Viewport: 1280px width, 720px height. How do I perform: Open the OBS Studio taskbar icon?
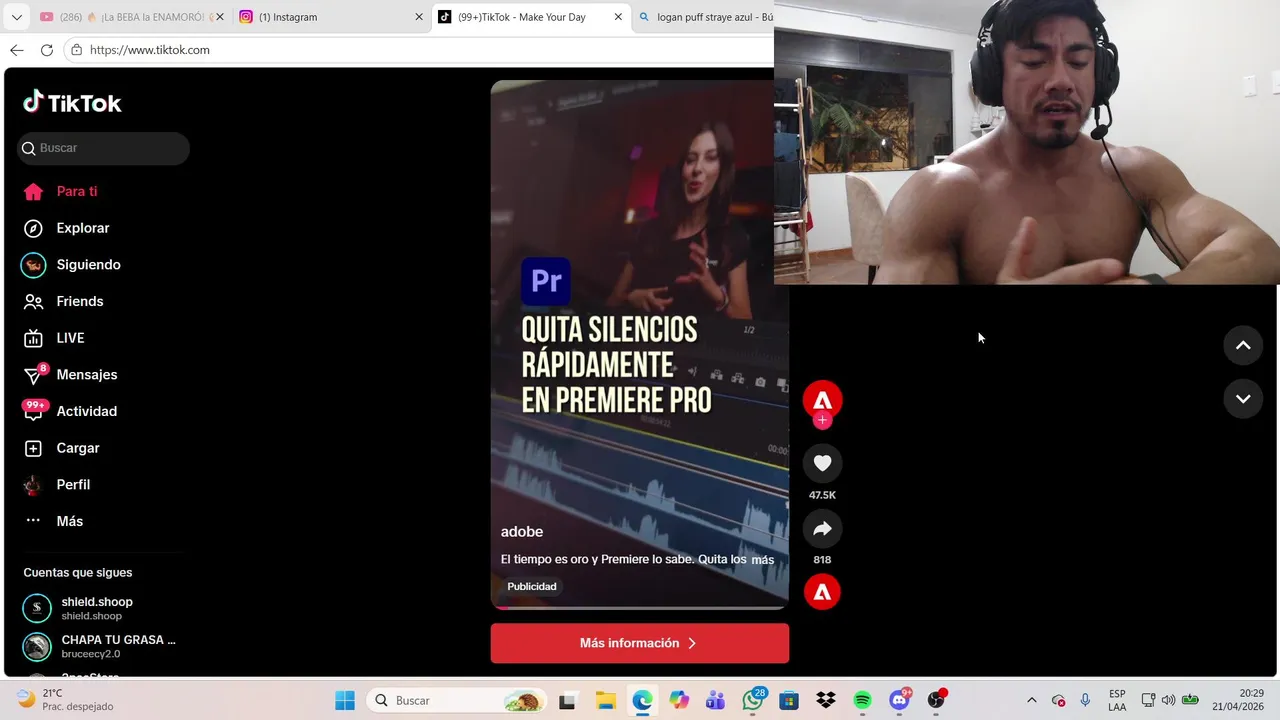(x=937, y=700)
